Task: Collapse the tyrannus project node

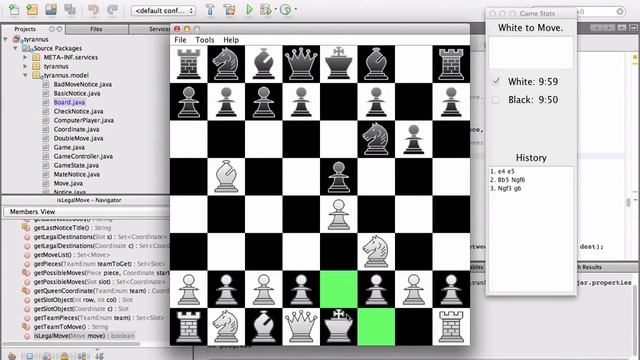Action: (6, 40)
